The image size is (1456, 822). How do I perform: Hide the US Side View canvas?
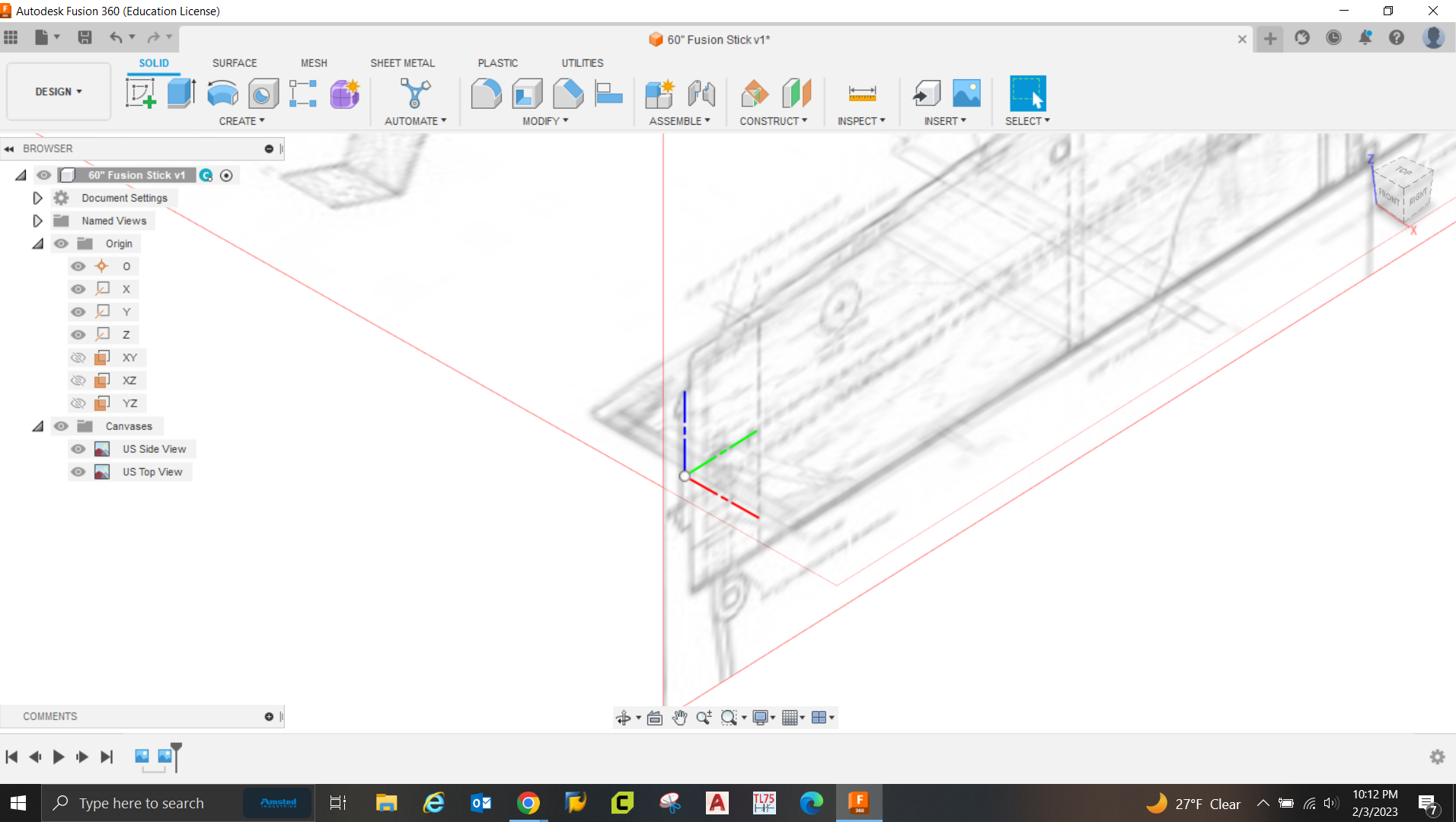78,448
